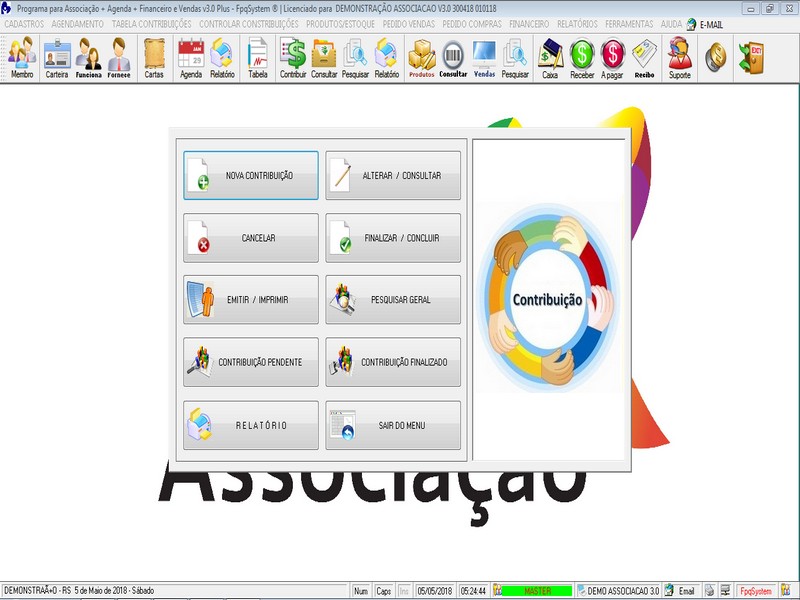Click the gold coin toolbar icon
This screenshot has width=800, height=600.
716,57
